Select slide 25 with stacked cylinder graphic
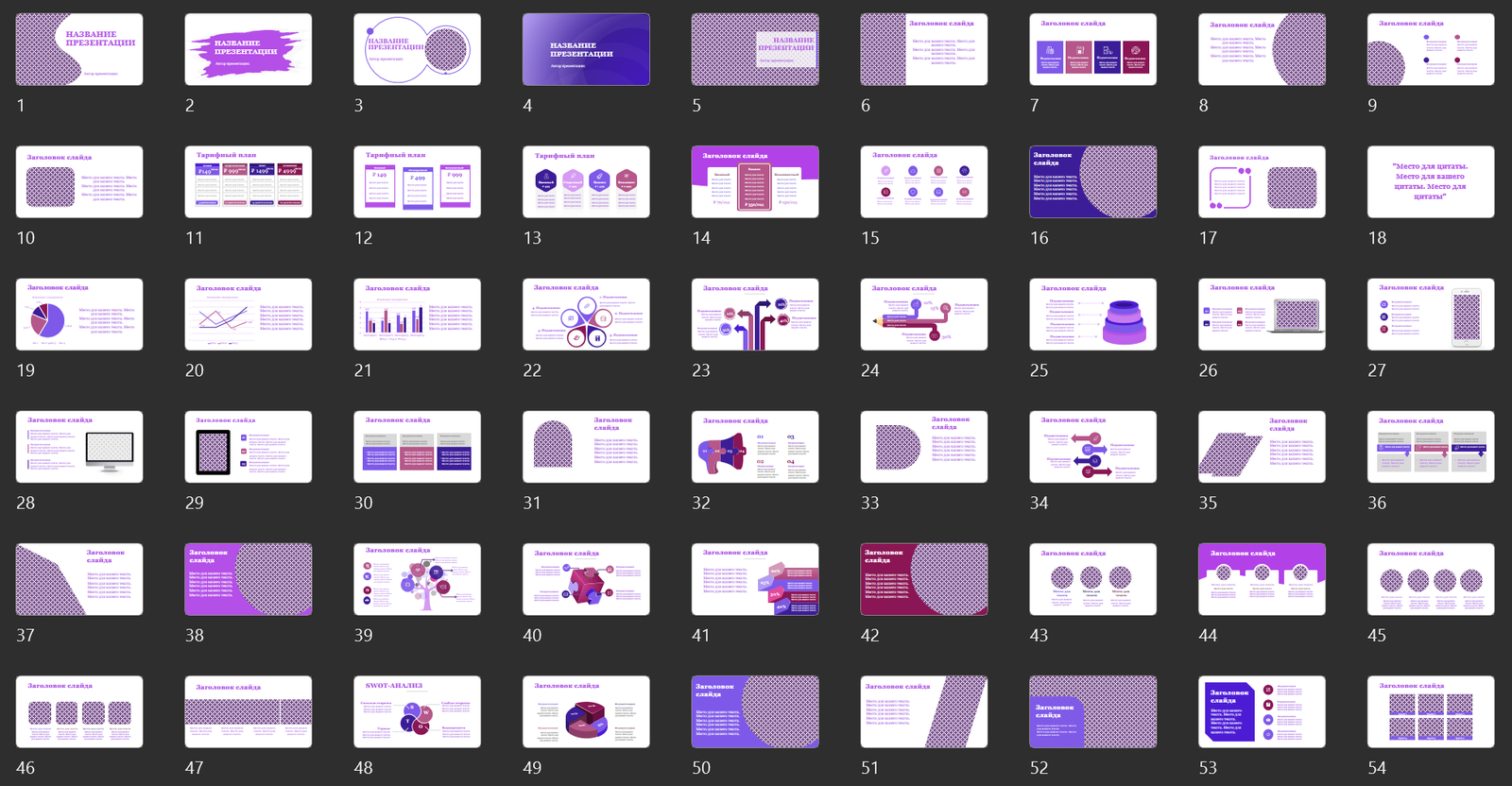This screenshot has width=1512, height=786. (1092, 314)
